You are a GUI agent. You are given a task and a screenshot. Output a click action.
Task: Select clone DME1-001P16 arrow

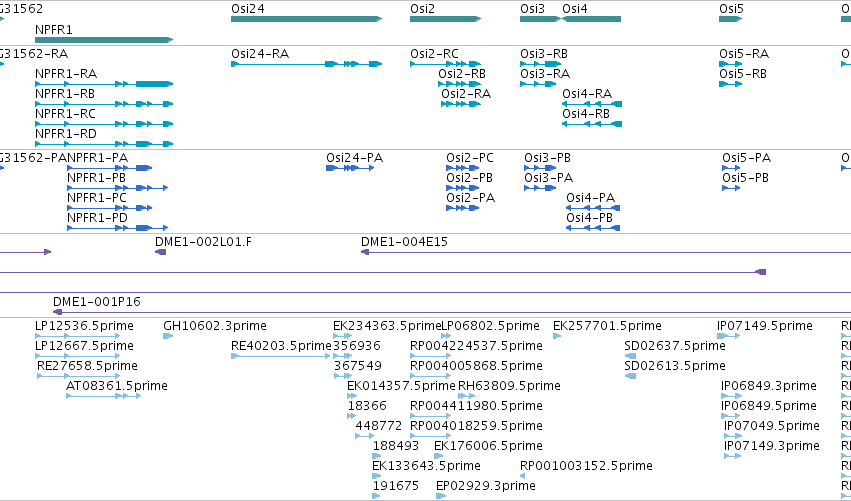pos(452,312)
